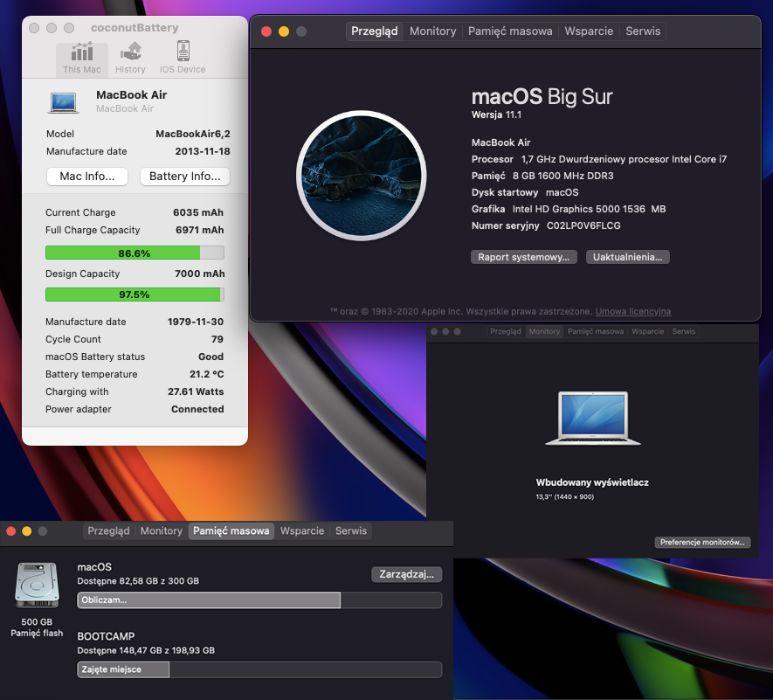The height and width of the screenshot is (700, 773).
Task: Click the Procesor 1,7 GHz Intel Core i7 line
Action: click(x=599, y=159)
